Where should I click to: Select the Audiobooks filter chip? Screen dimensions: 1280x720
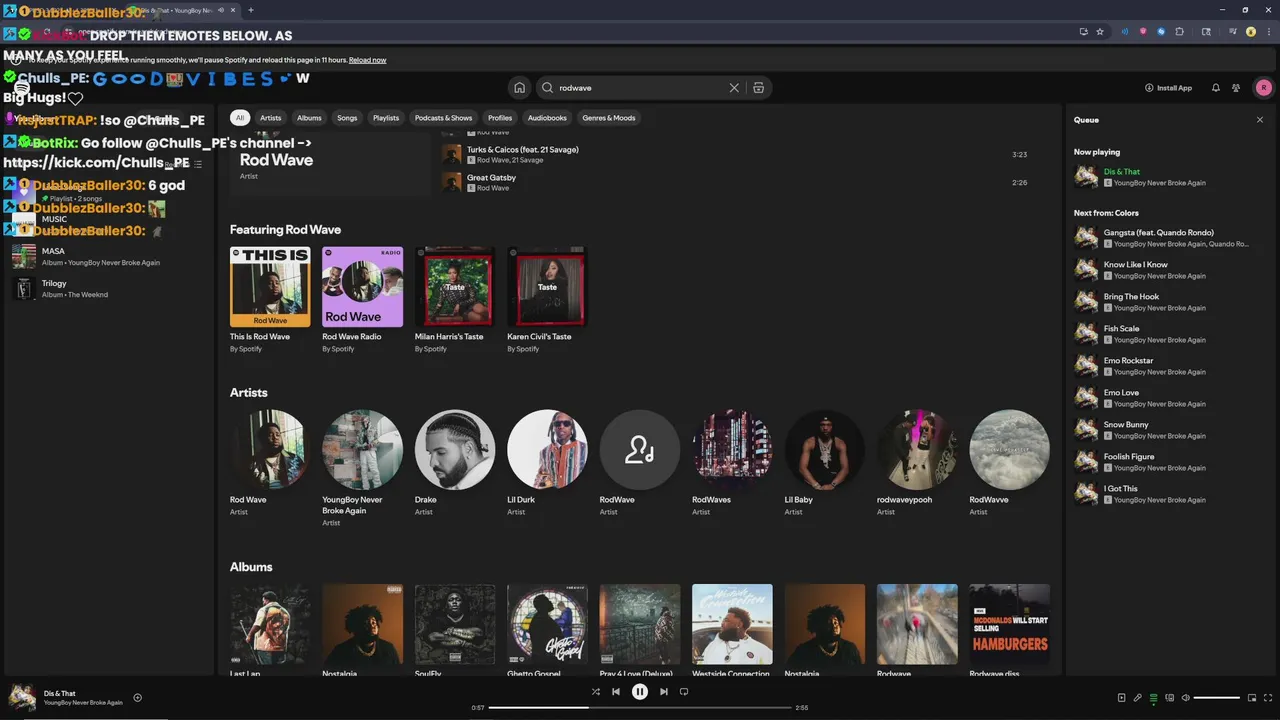tap(547, 118)
